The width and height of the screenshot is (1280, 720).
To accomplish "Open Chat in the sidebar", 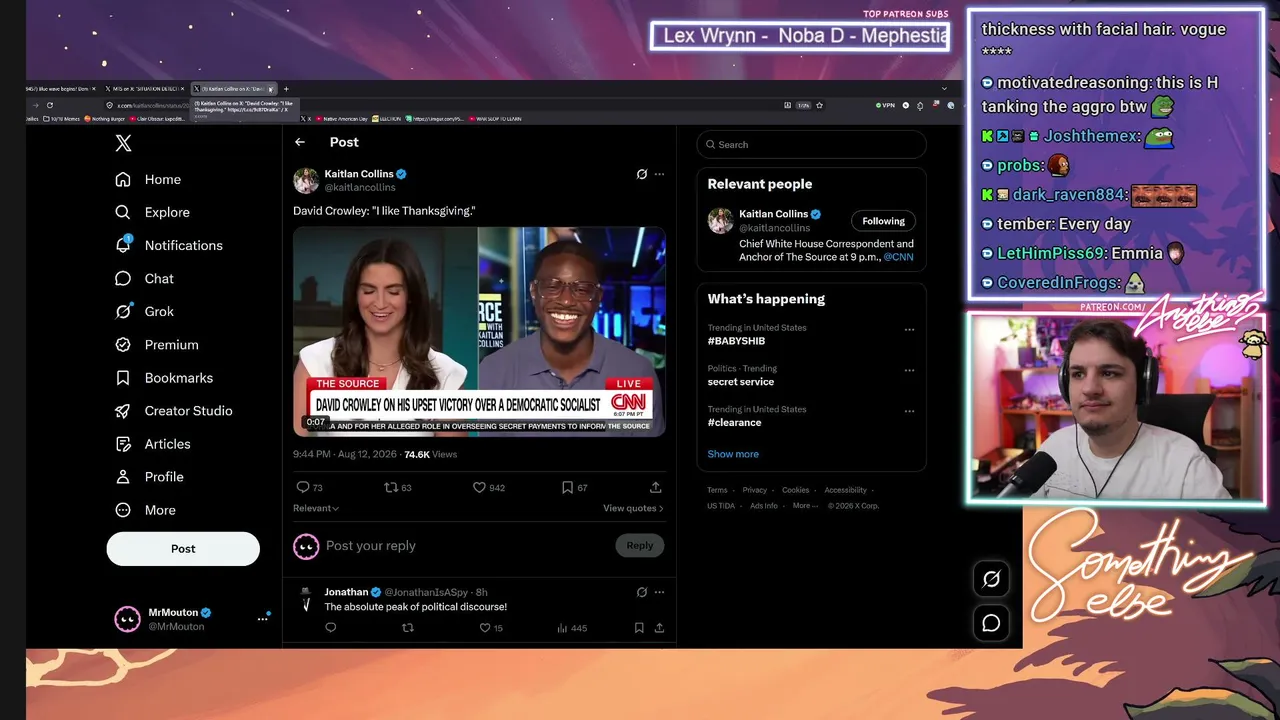I will pos(144,278).
